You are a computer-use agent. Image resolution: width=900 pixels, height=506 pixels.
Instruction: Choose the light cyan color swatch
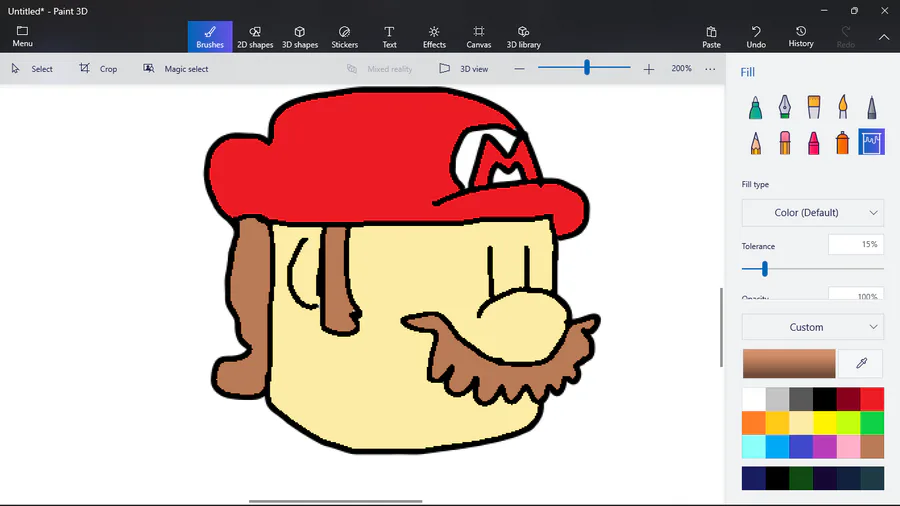pyautogui.click(x=754, y=447)
